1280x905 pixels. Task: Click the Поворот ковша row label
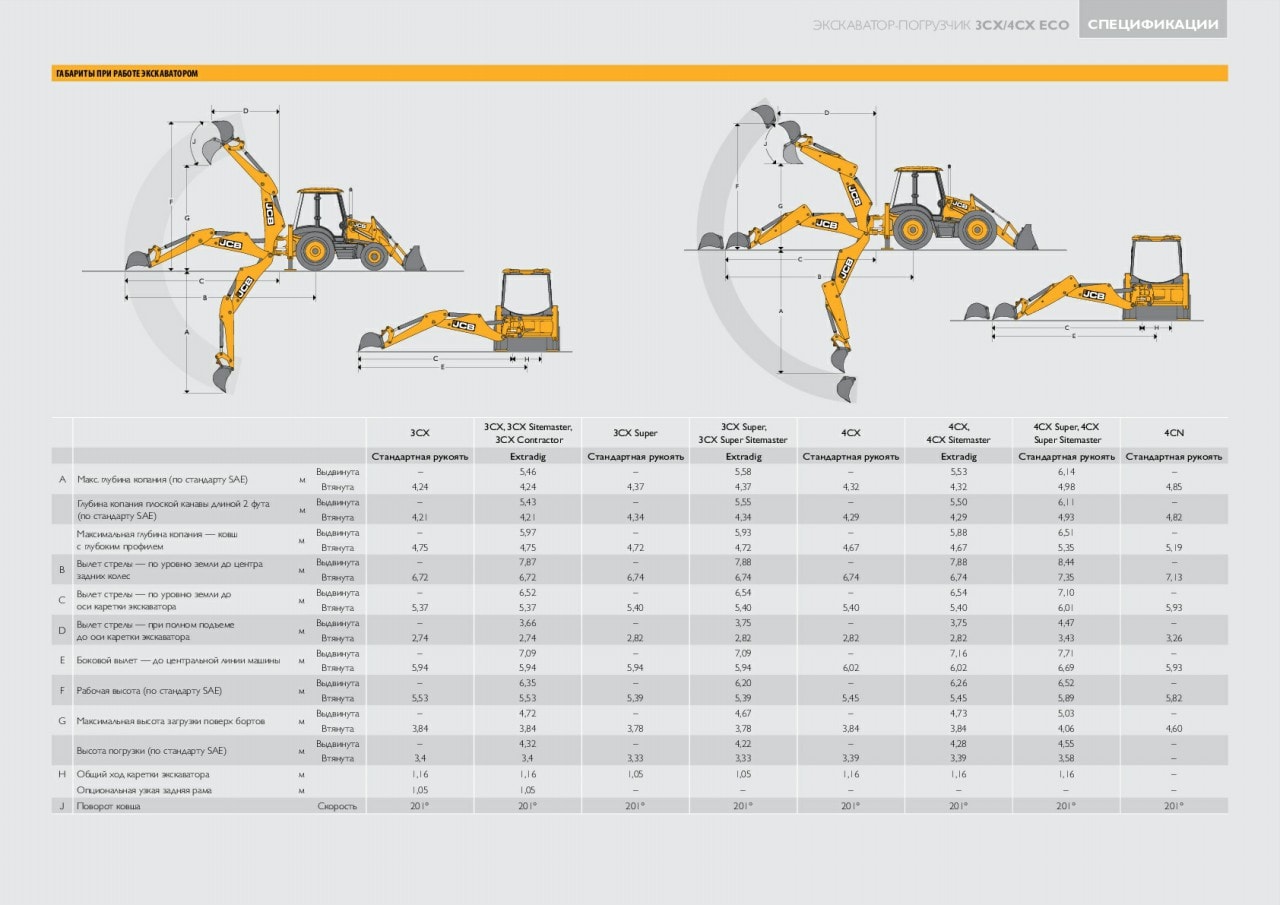(108, 806)
